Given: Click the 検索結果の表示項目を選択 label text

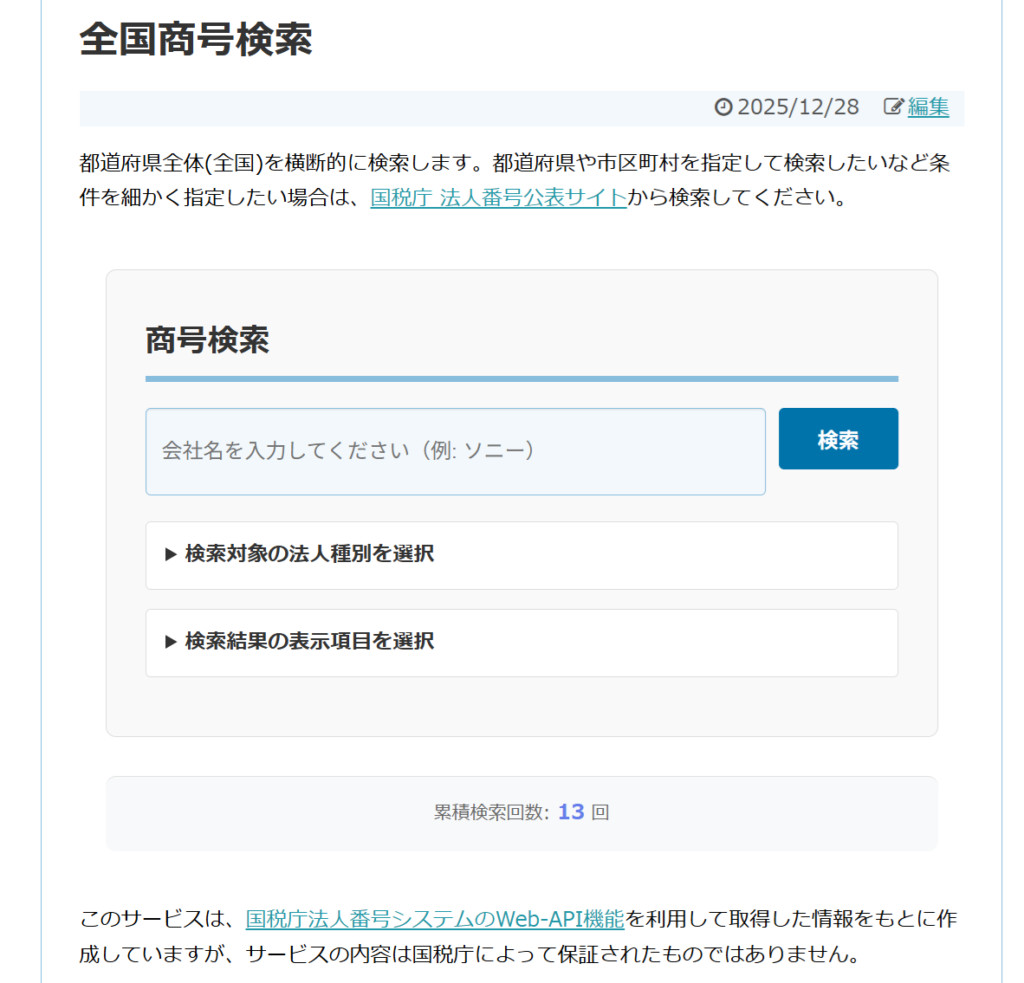Looking at the screenshot, I should [x=309, y=642].
